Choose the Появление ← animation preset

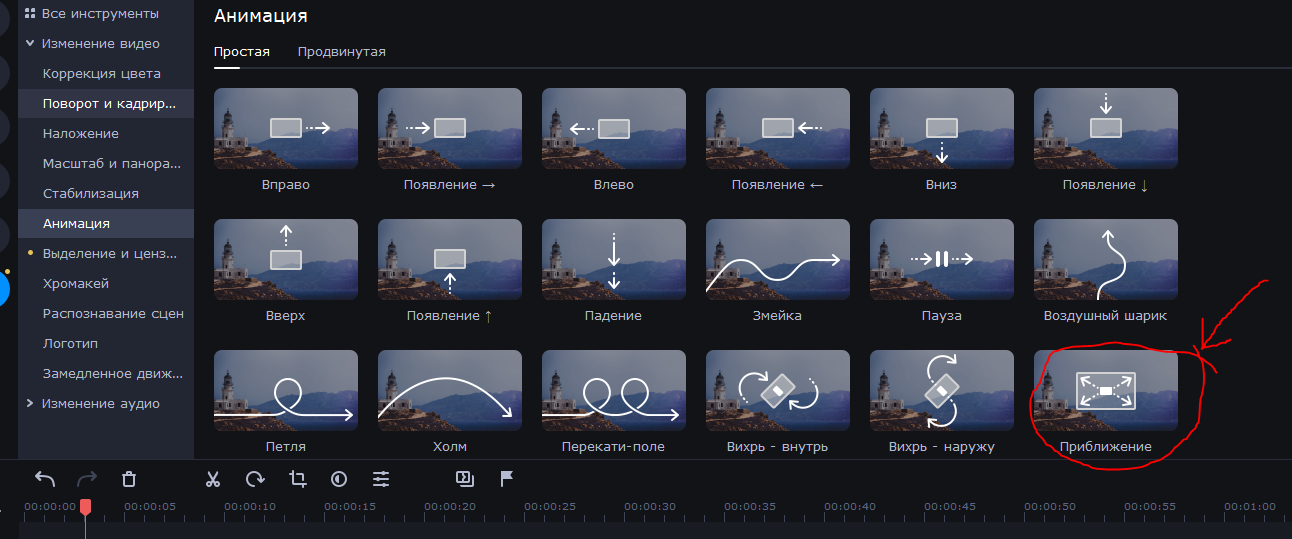click(x=778, y=129)
